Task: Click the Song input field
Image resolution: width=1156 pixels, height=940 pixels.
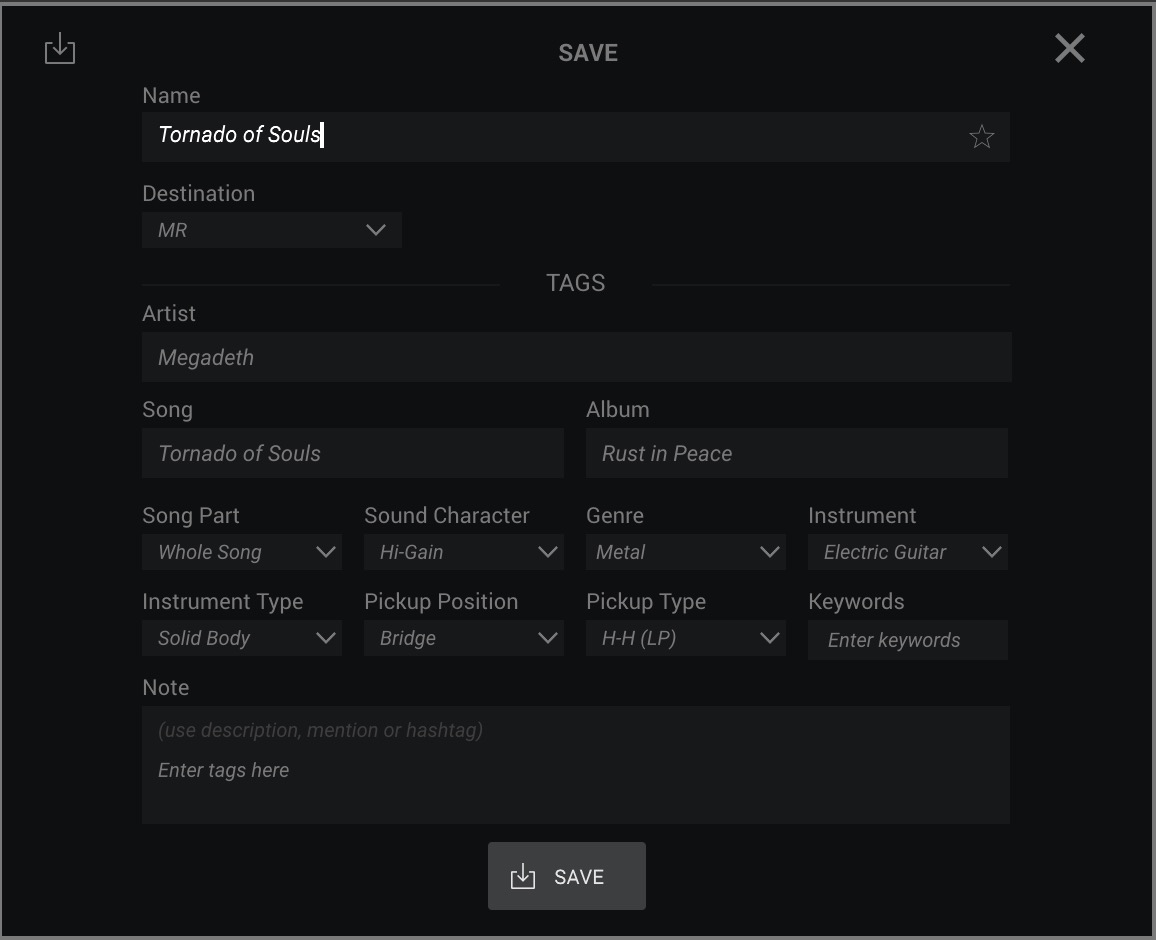Action: point(353,453)
